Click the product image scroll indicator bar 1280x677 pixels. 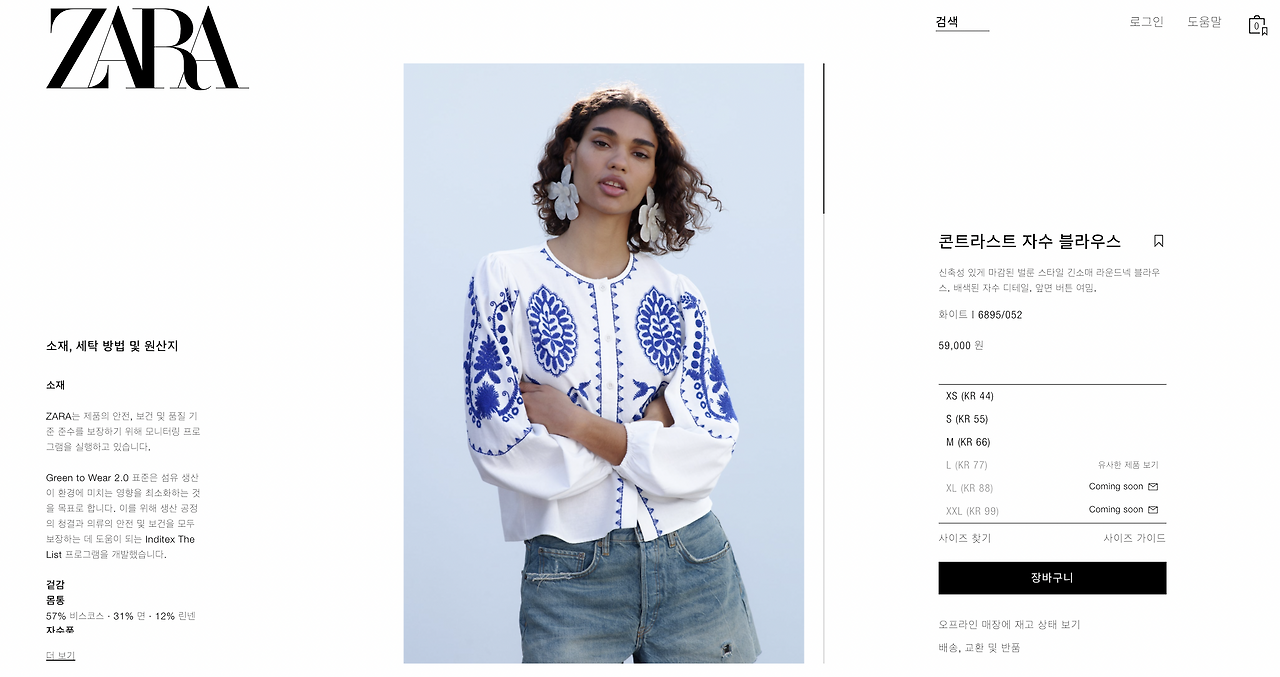[x=824, y=138]
